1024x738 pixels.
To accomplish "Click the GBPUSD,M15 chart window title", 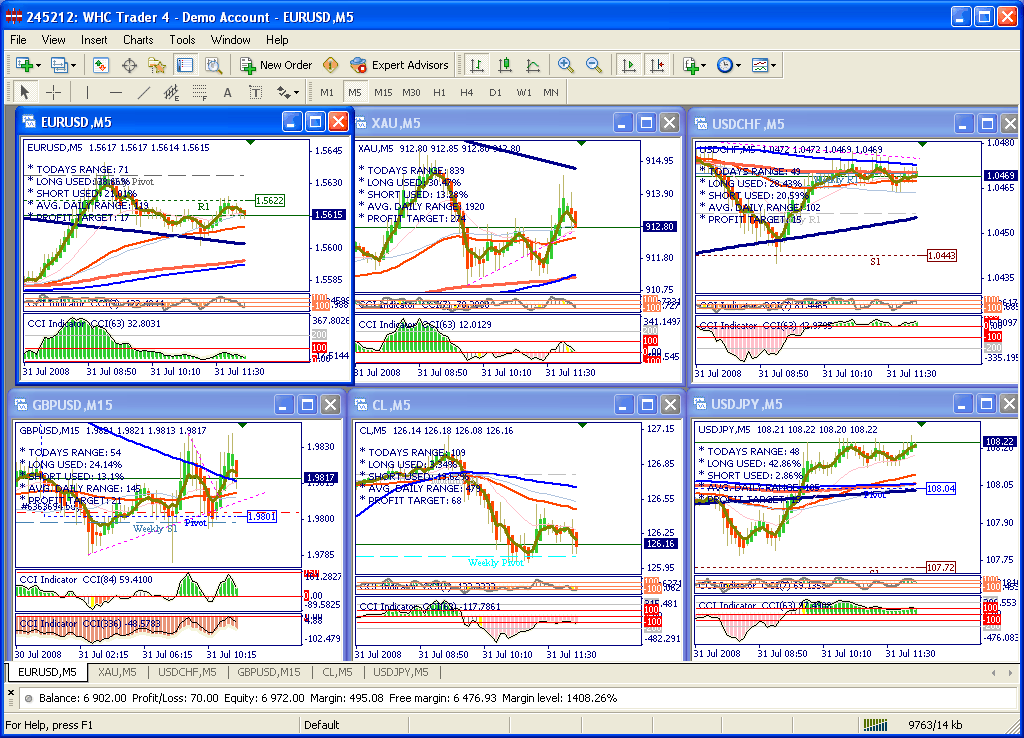I will tap(72, 405).
